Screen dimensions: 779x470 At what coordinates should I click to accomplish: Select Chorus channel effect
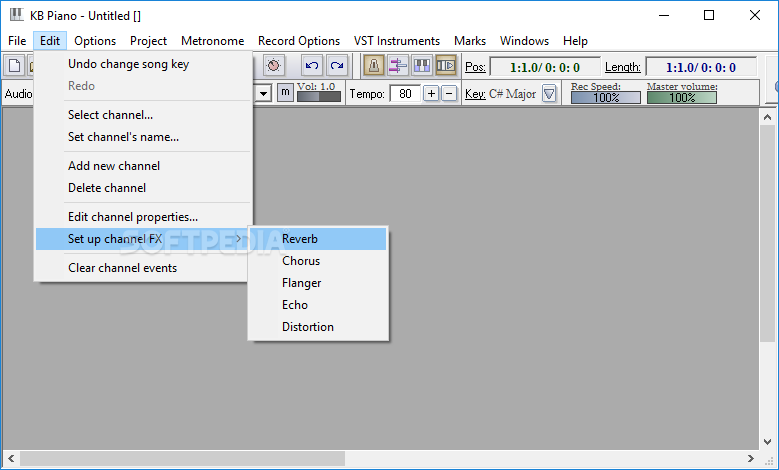coord(318,261)
